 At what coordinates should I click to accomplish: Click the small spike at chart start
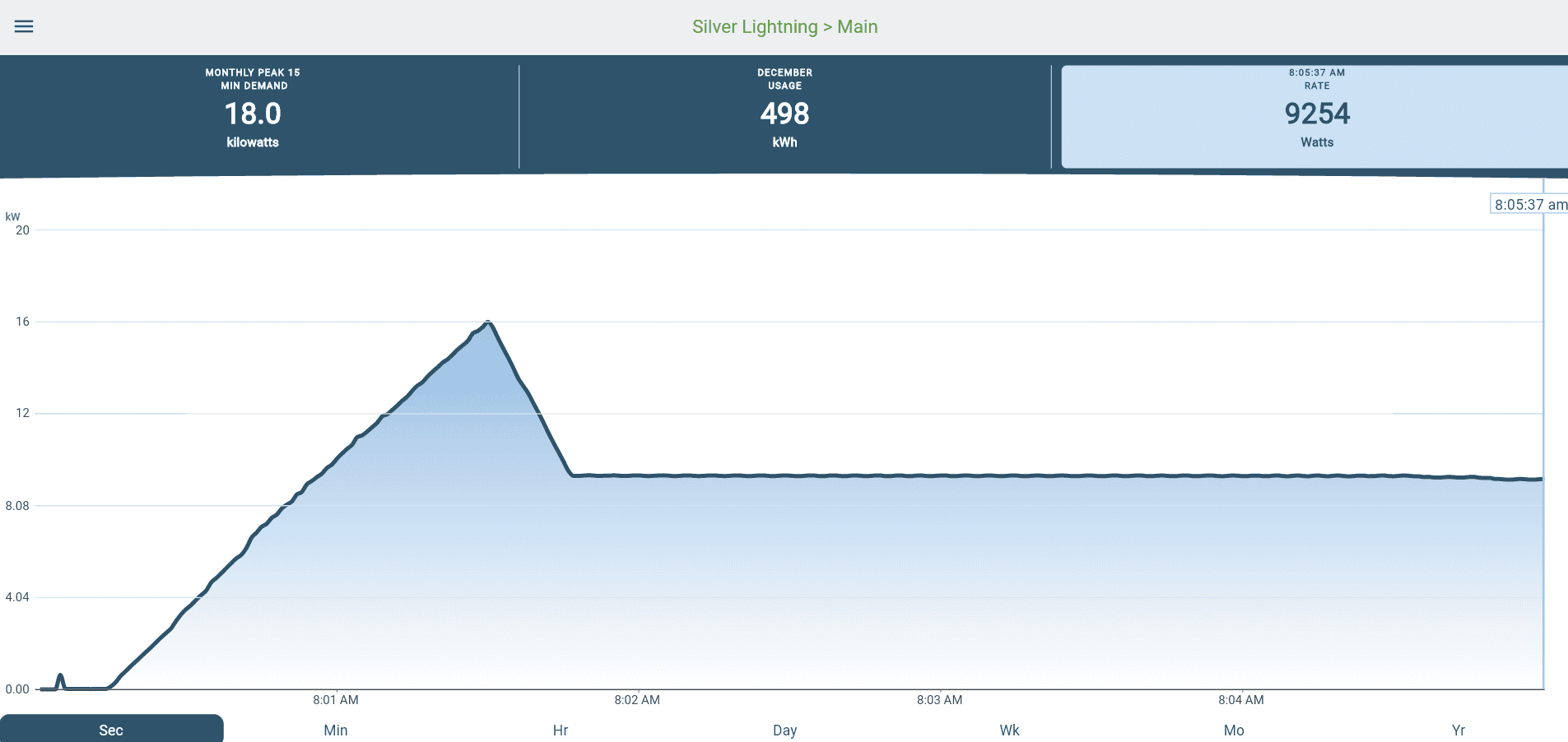pyautogui.click(x=60, y=679)
